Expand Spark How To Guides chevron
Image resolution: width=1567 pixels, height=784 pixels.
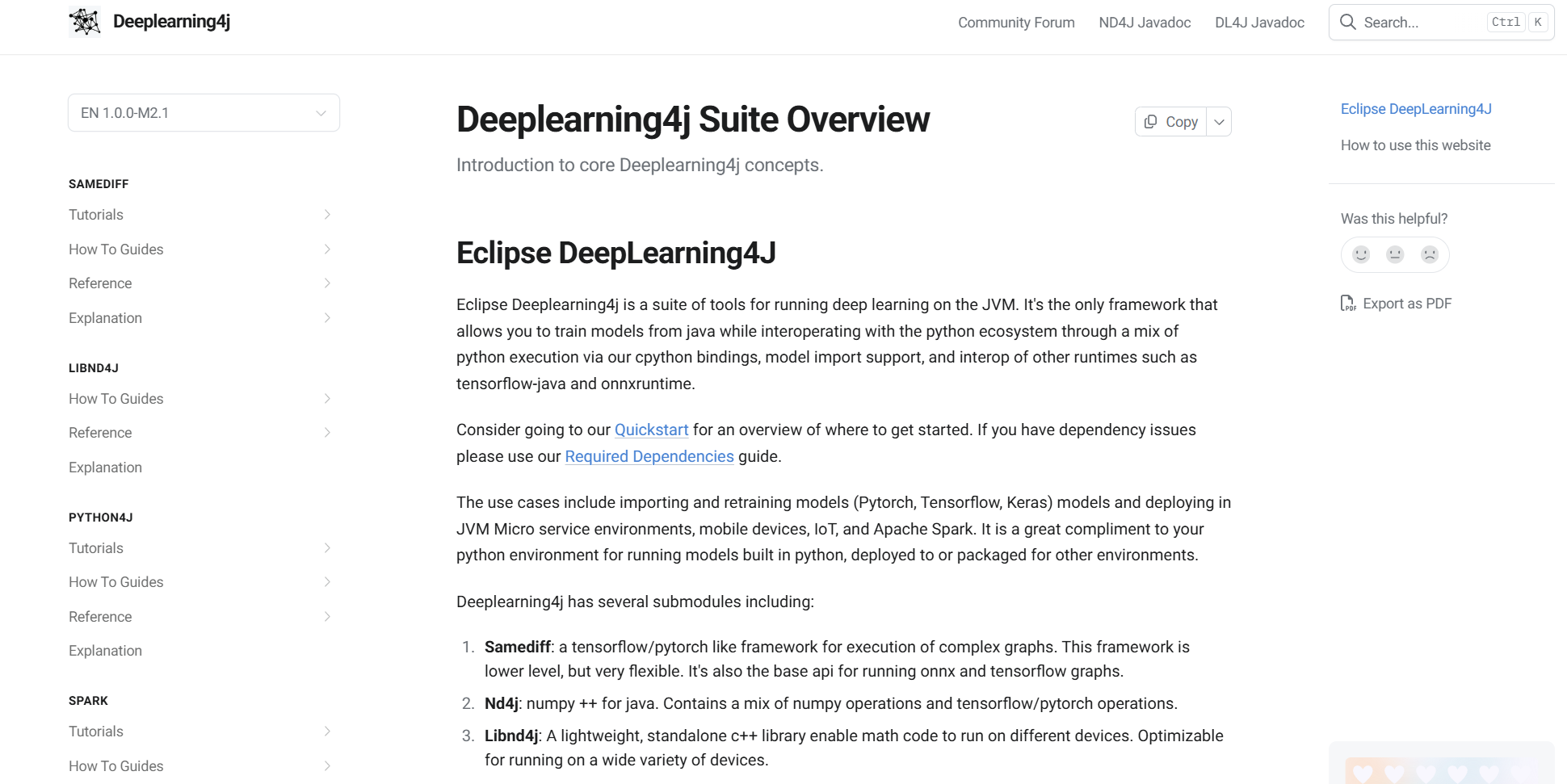(x=327, y=766)
